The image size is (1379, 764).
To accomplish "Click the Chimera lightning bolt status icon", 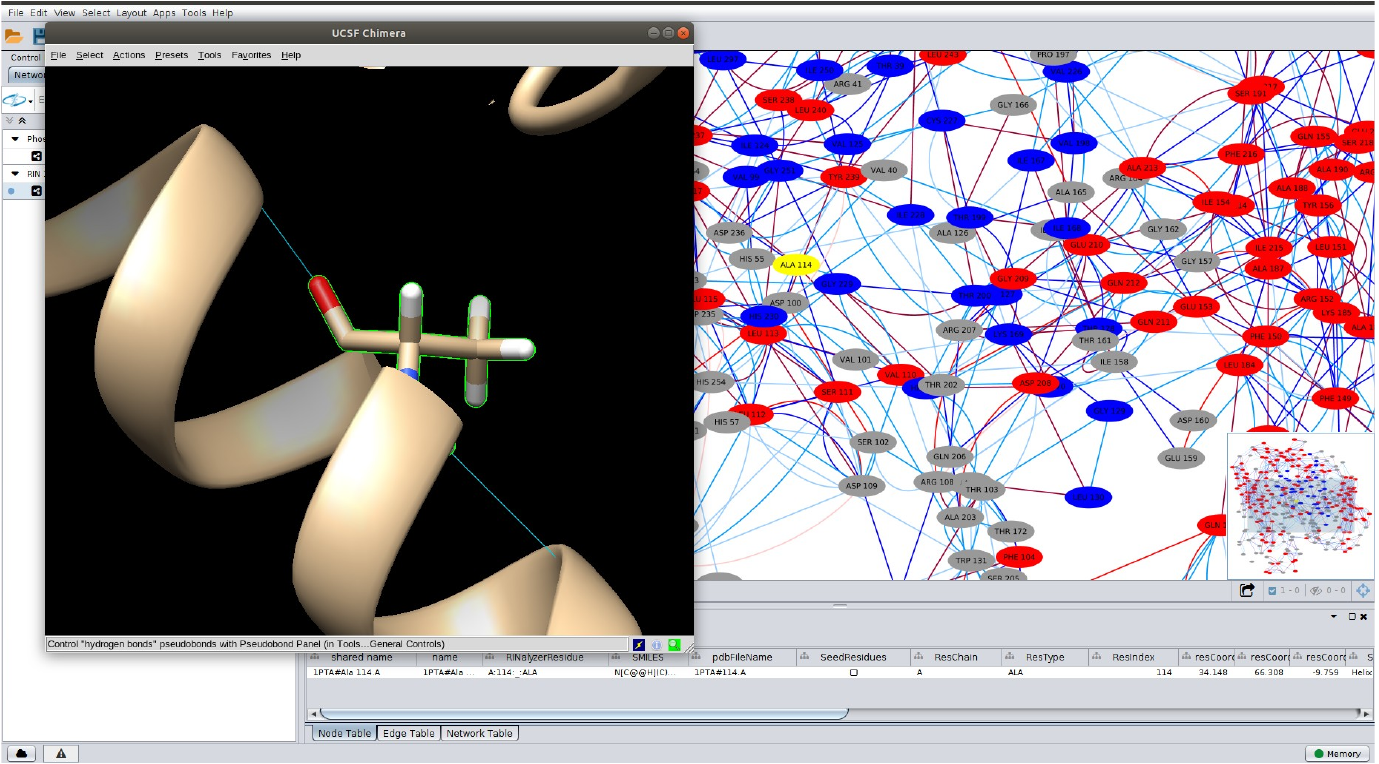I will click(x=640, y=645).
